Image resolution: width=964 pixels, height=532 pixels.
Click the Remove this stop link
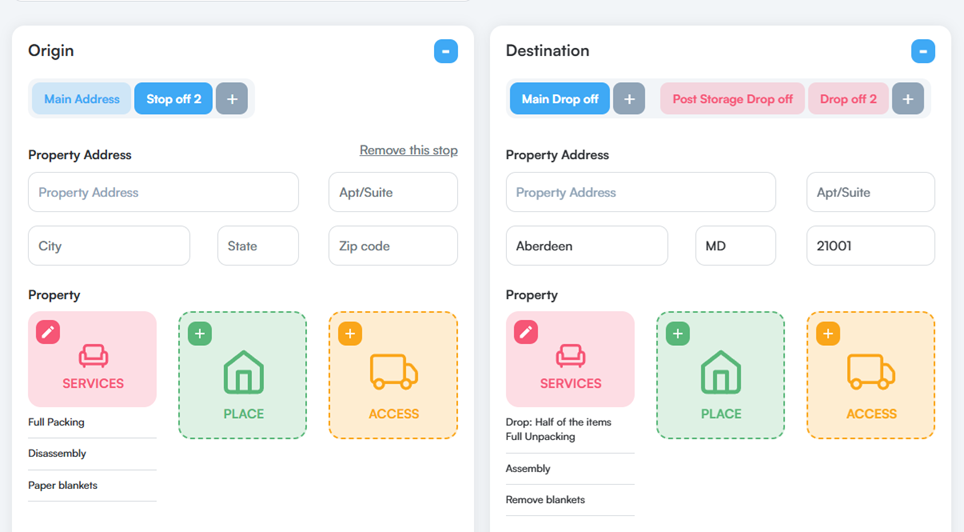(408, 150)
